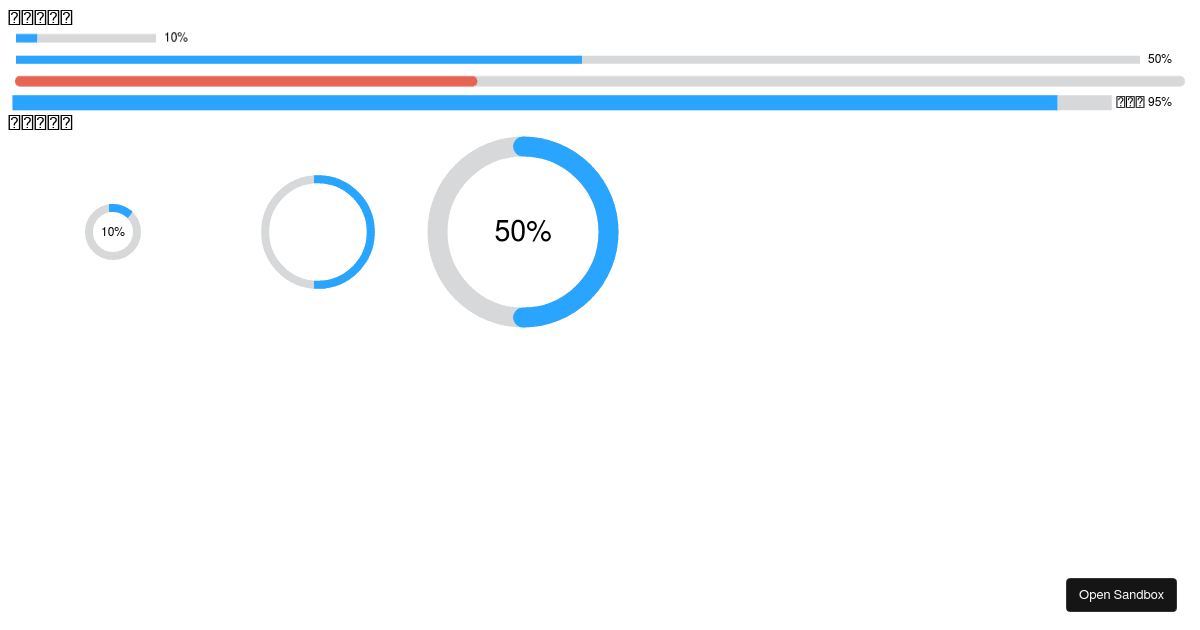1200x630 pixels.
Task: Select the first page heading text
Action: coord(40,16)
